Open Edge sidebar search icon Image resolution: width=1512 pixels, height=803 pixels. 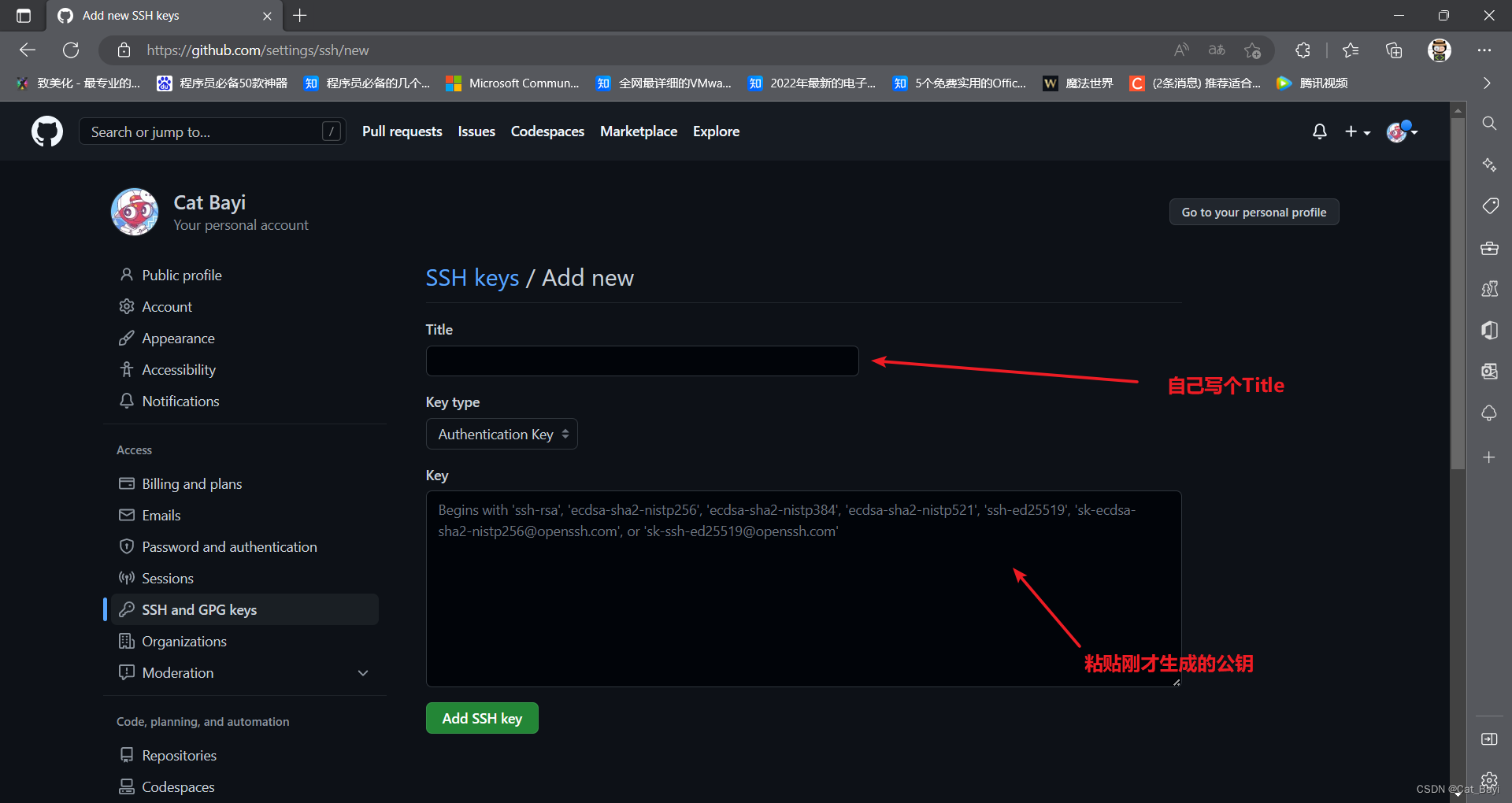pyautogui.click(x=1489, y=124)
